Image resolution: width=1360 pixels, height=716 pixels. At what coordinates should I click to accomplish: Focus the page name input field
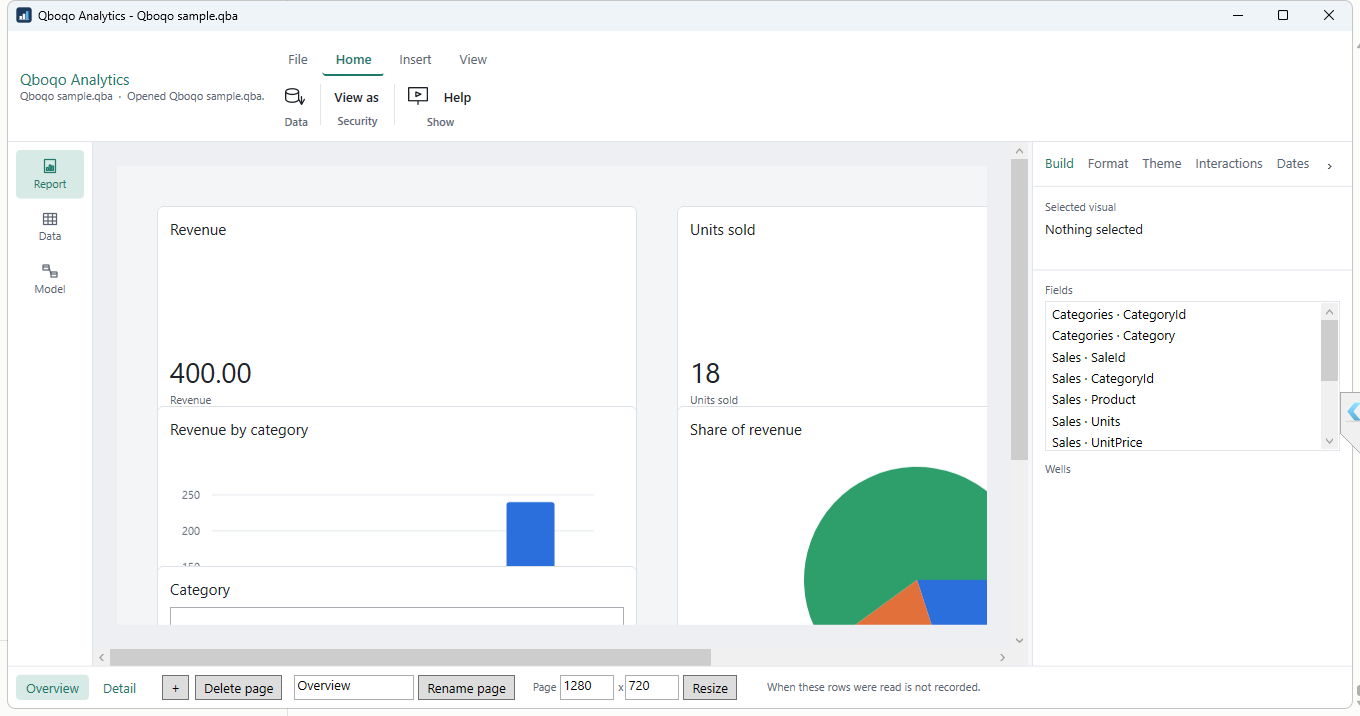(x=353, y=687)
